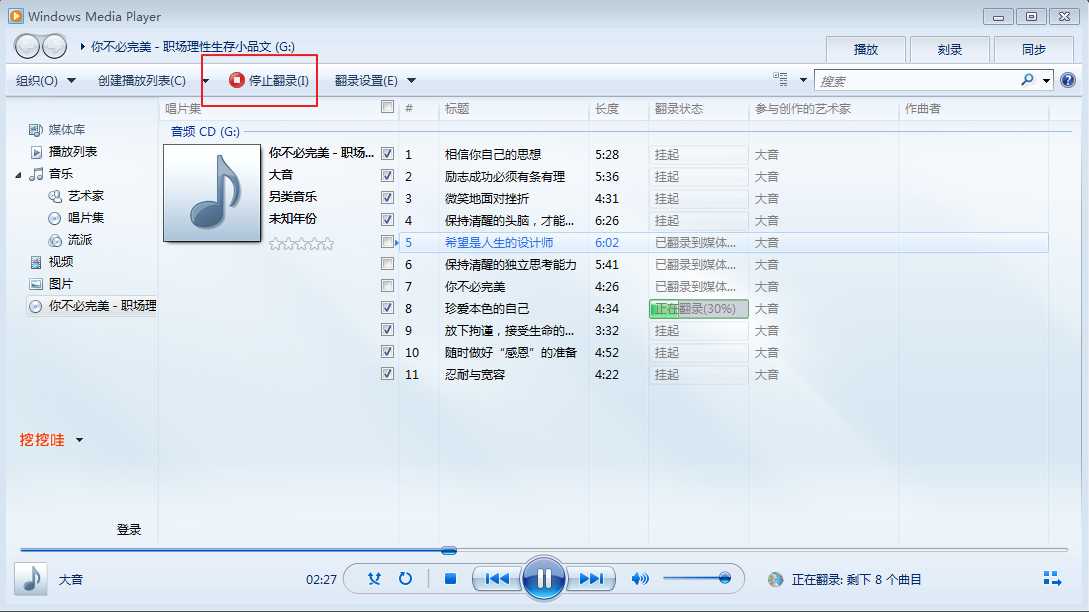Open the 翻录设置(E) dropdown
Viewport: 1089px width, 612px height.
375,81
